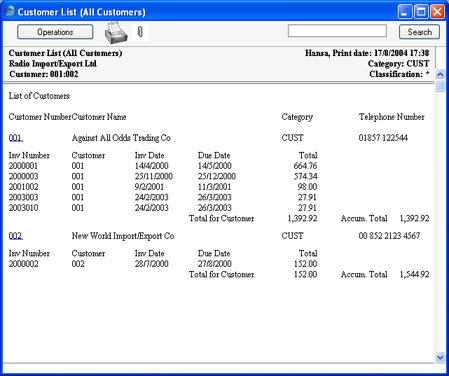Open customer number 002 link
The height and width of the screenshot is (376, 449).
(16, 236)
